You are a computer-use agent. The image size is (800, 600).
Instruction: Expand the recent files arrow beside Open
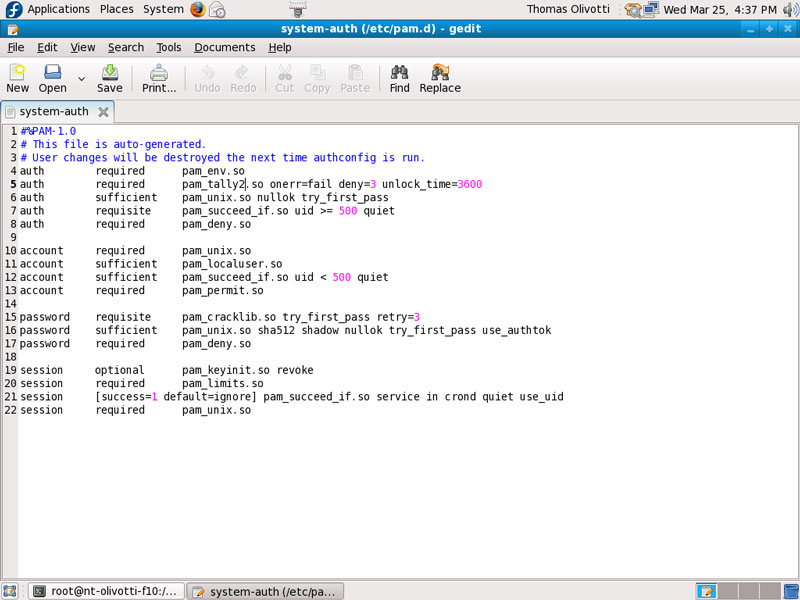coord(81,79)
